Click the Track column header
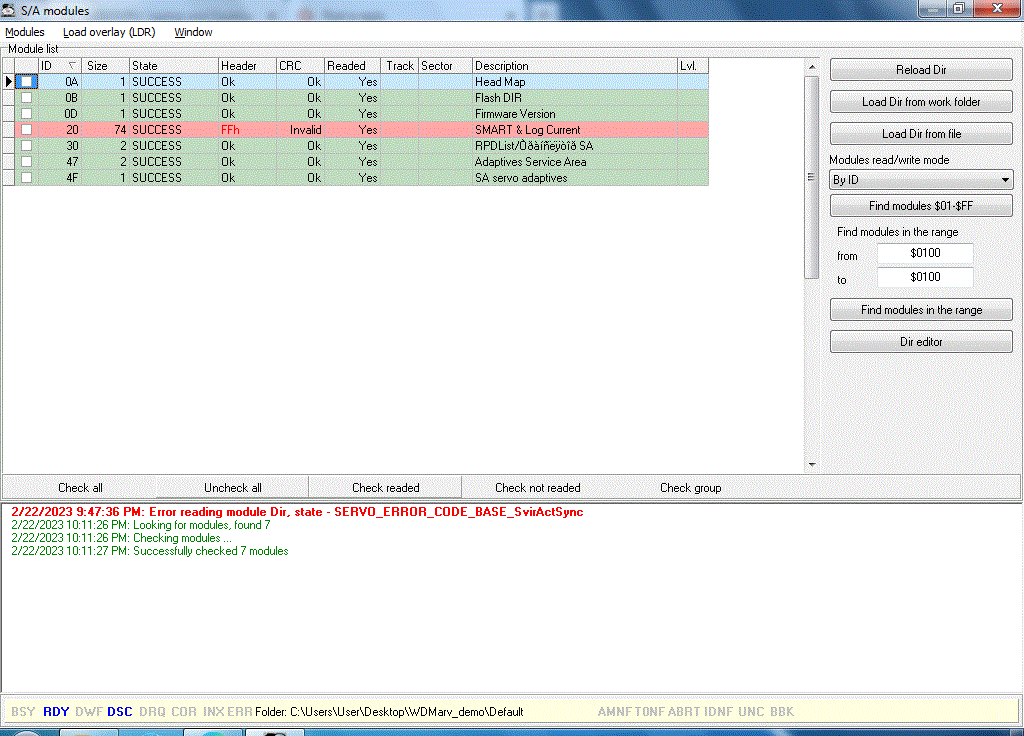1024x736 pixels. pyautogui.click(x=399, y=66)
